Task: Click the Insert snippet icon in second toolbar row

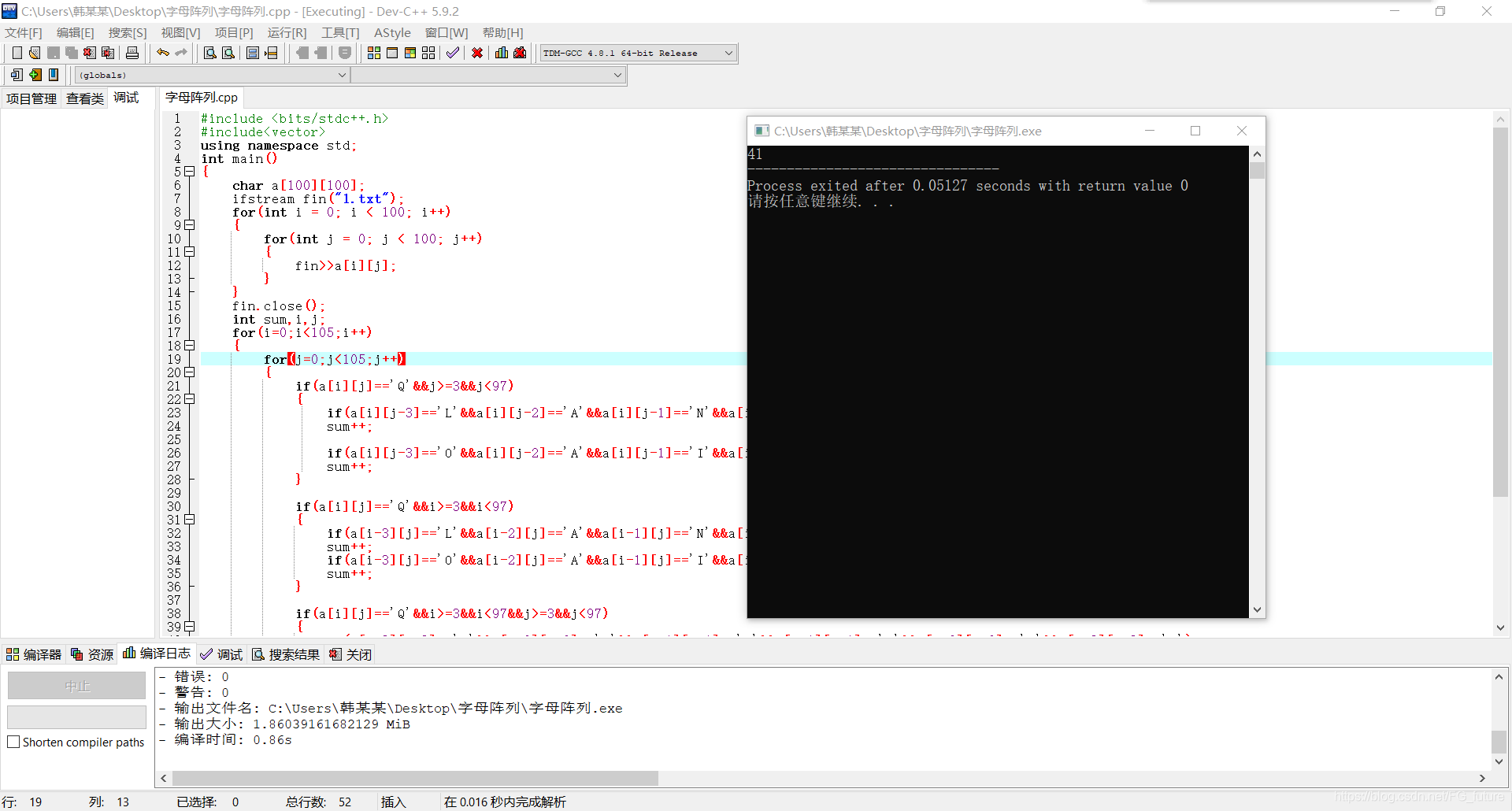Action: (x=17, y=75)
